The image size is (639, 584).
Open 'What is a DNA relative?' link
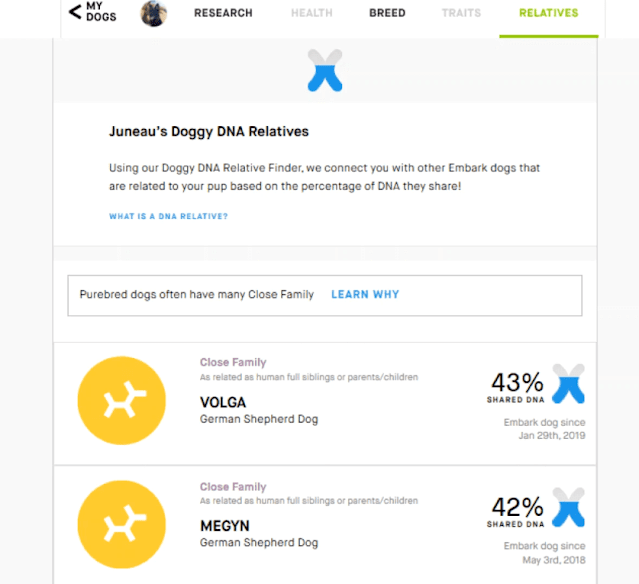pos(168,216)
